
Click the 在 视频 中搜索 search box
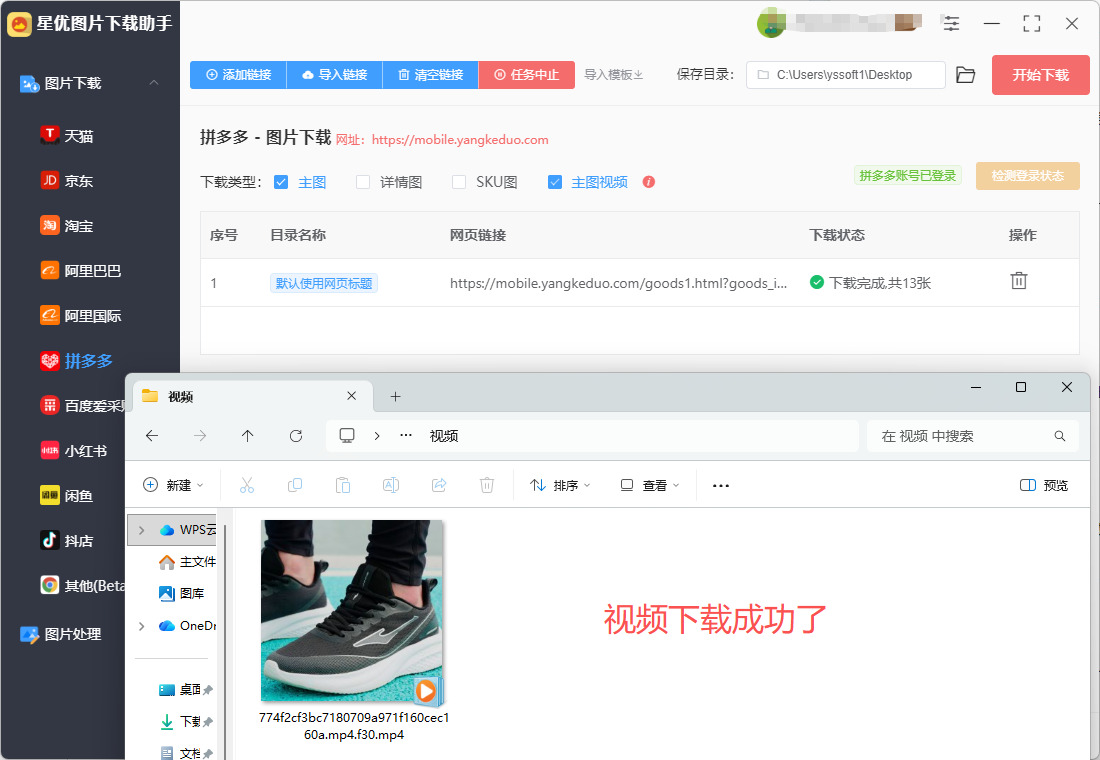point(972,436)
